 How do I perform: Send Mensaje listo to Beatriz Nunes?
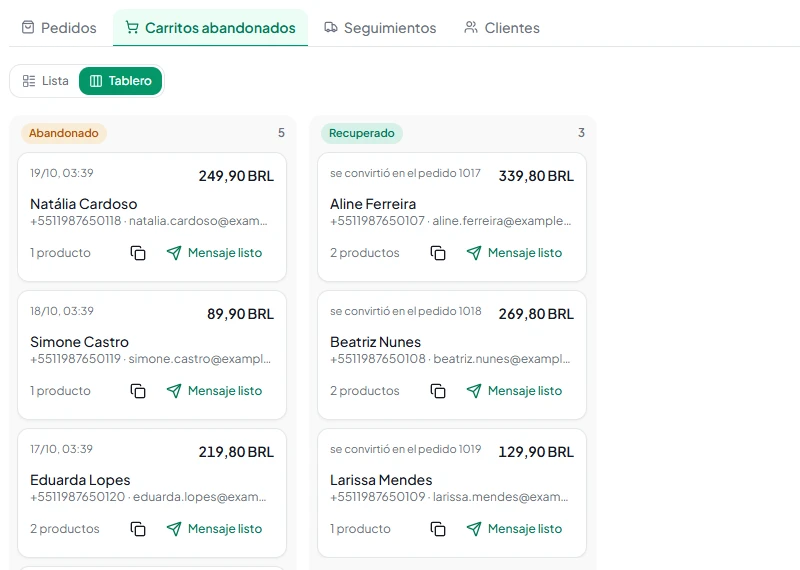tap(514, 391)
